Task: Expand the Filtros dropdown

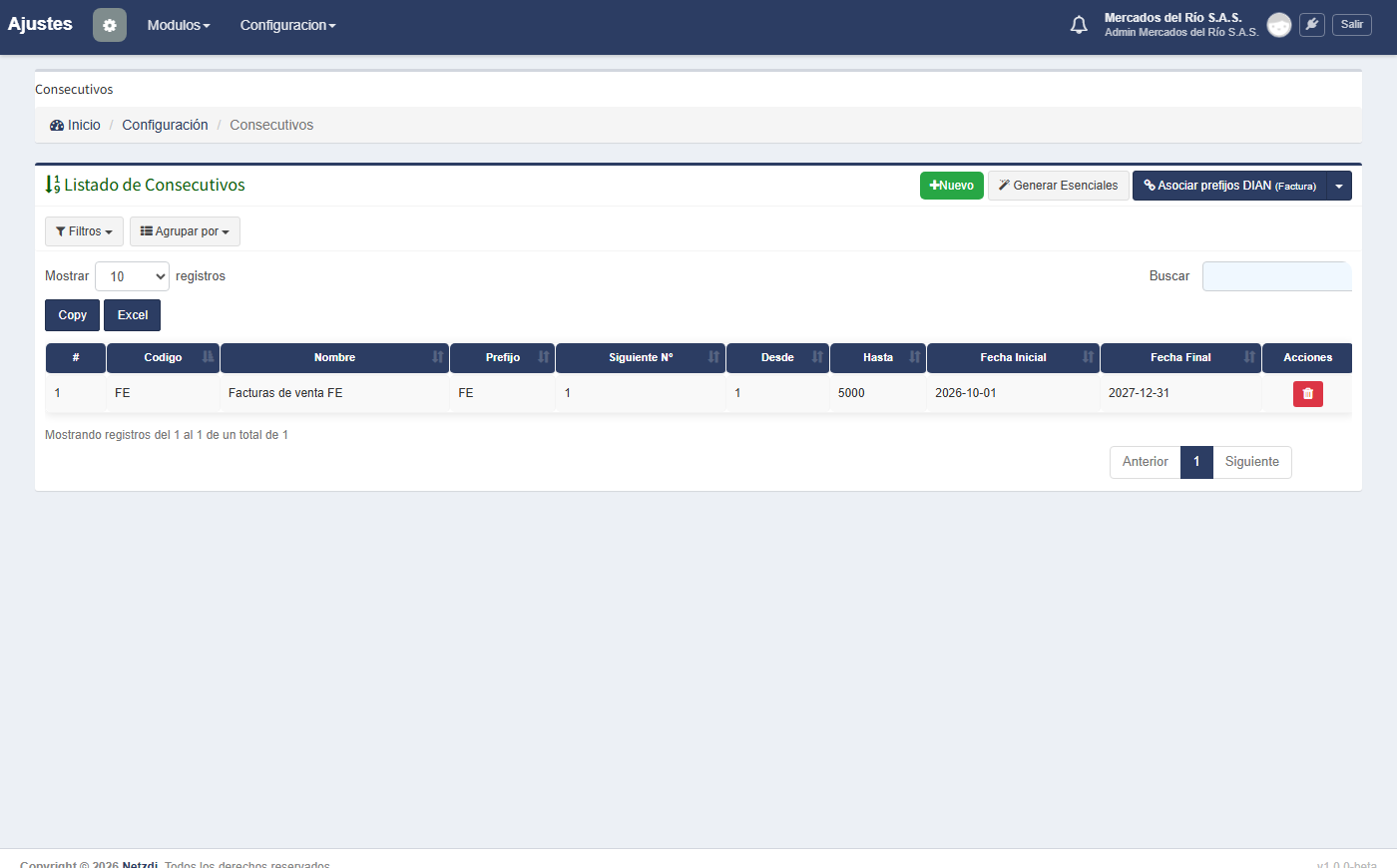Action: click(x=84, y=231)
